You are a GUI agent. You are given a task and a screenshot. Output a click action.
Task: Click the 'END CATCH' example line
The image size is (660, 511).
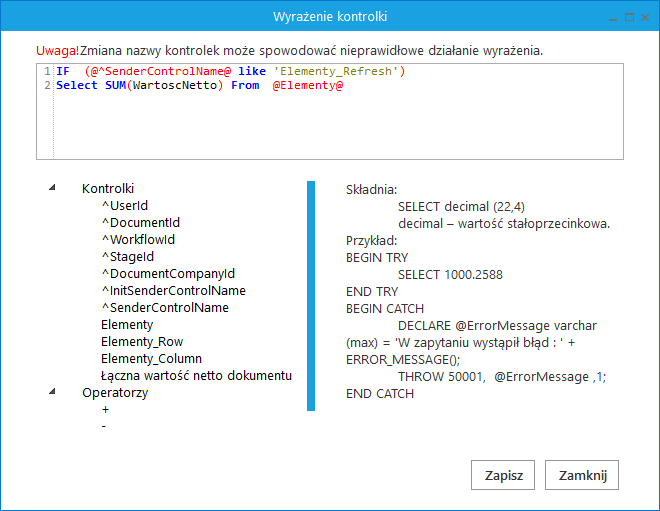(x=380, y=394)
